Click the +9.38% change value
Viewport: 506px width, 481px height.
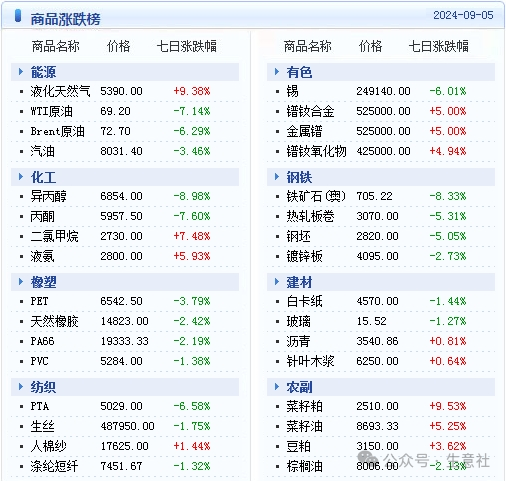point(192,91)
